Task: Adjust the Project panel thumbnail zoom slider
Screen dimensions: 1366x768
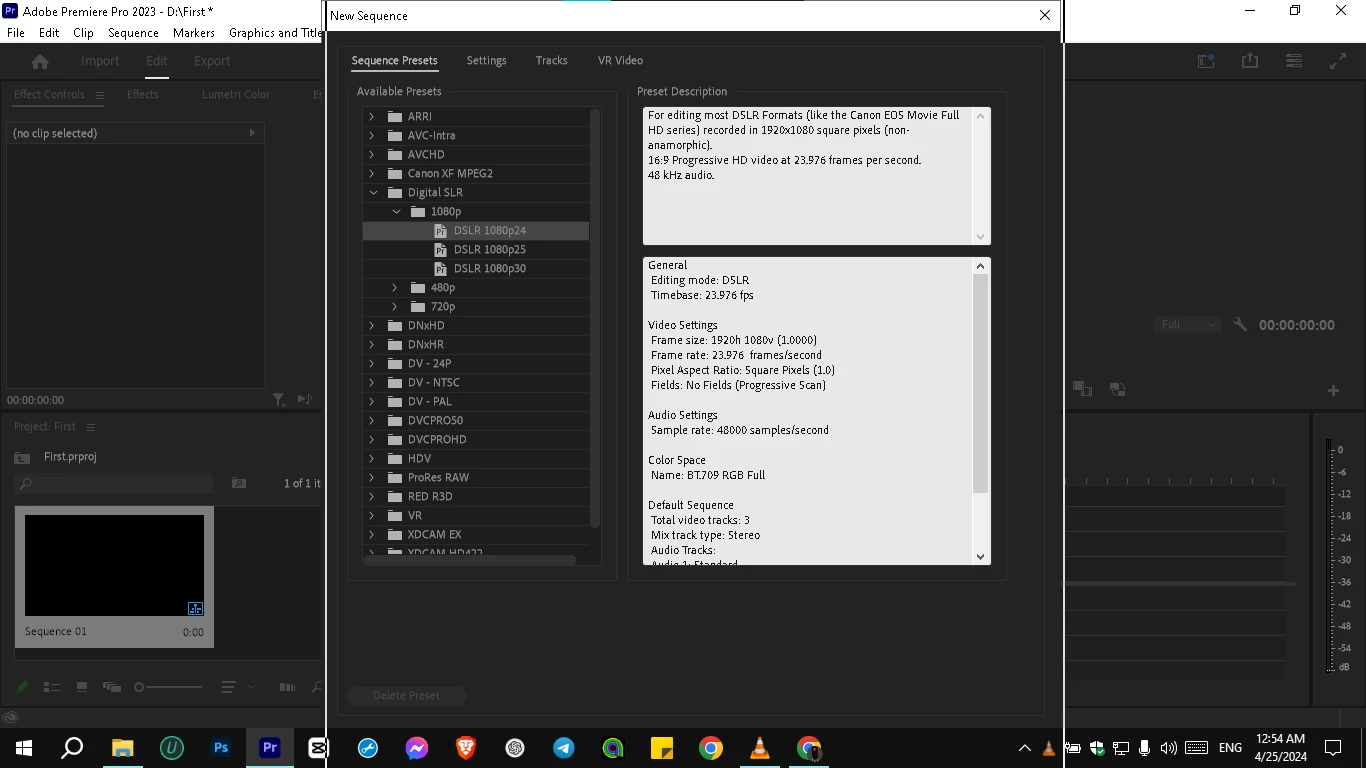Action: coord(168,687)
